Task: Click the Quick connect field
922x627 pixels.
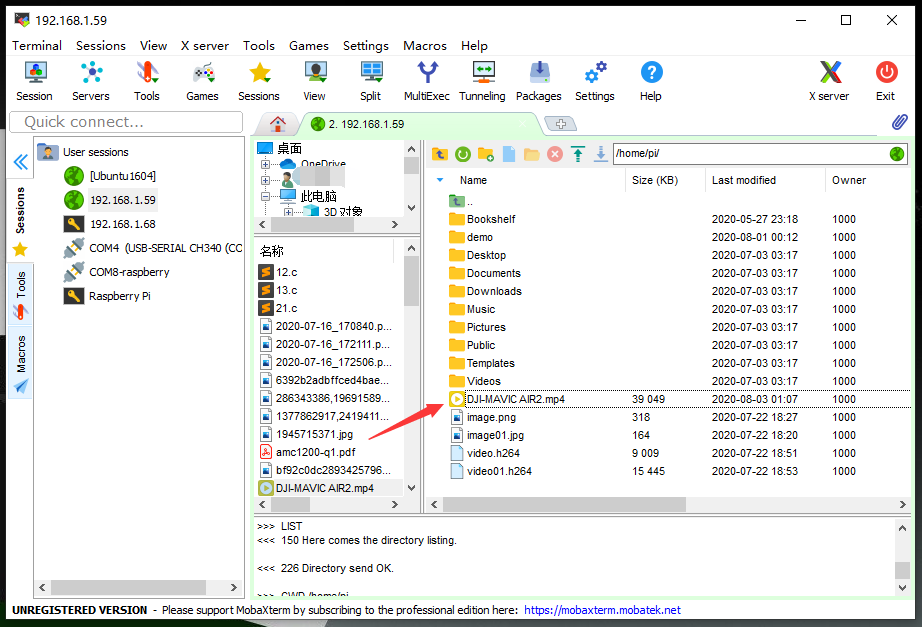Action: click(x=125, y=121)
